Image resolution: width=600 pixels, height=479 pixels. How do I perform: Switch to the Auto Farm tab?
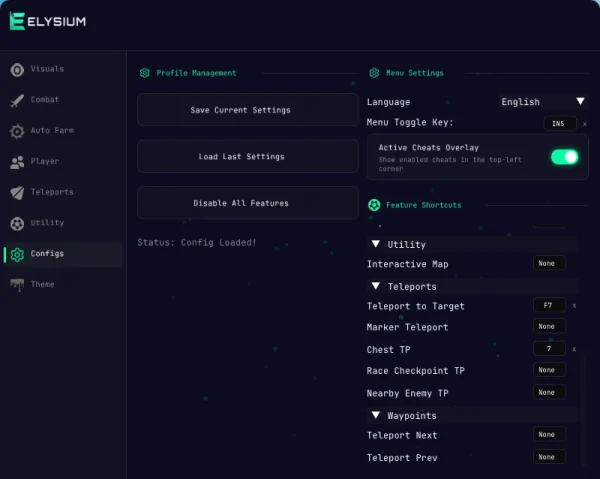pyautogui.click(x=63, y=131)
